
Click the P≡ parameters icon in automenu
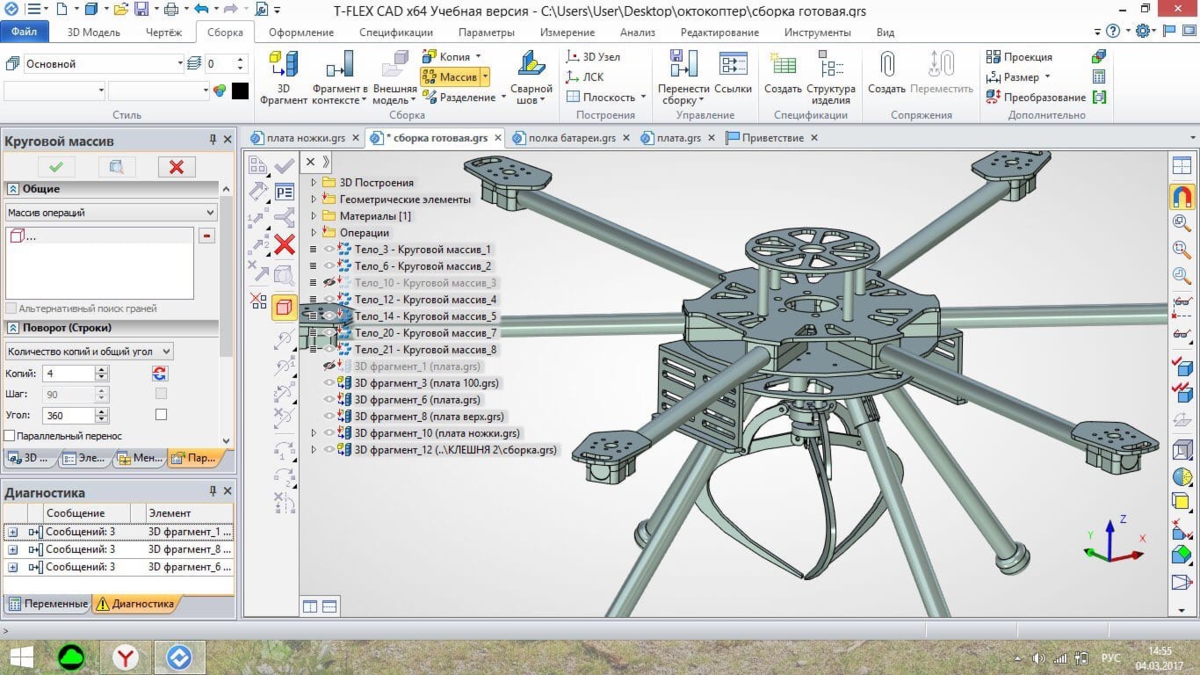(x=284, y=192)
